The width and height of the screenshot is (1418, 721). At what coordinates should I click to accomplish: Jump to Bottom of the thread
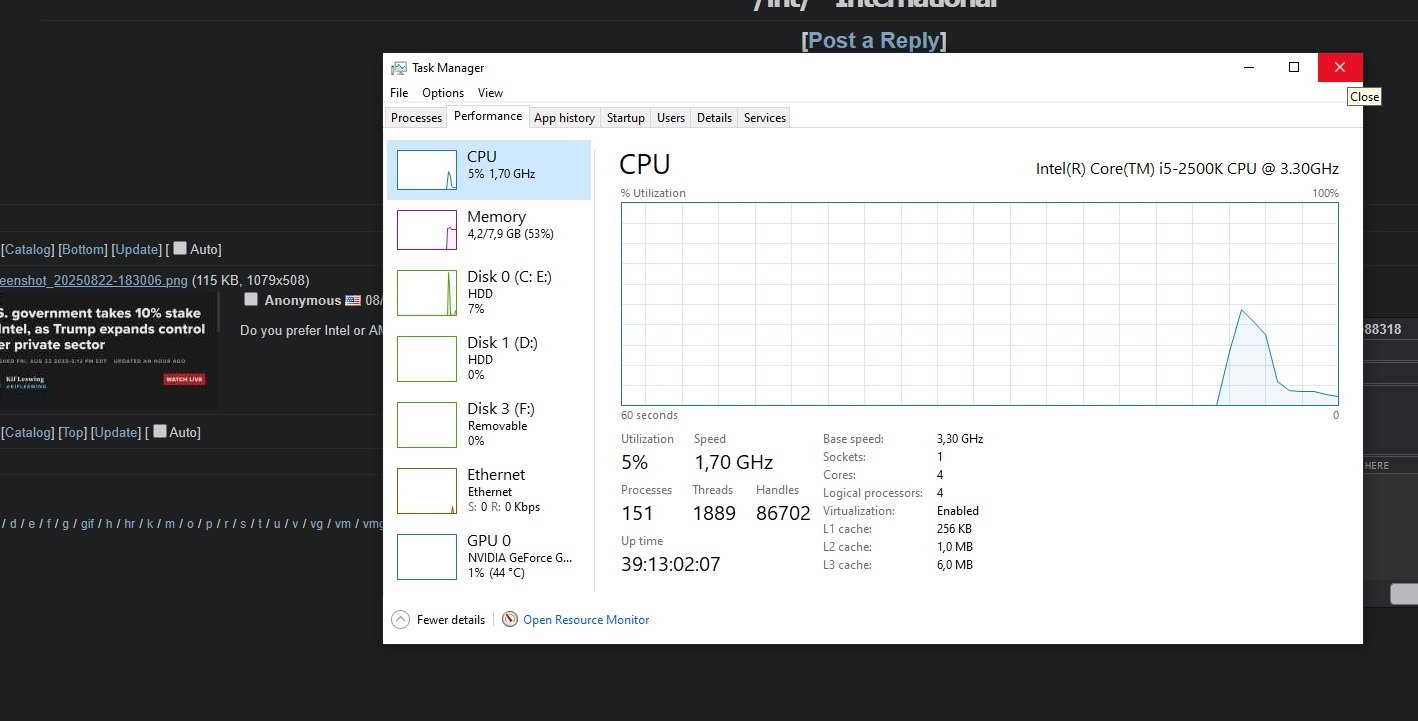[82, 249]
